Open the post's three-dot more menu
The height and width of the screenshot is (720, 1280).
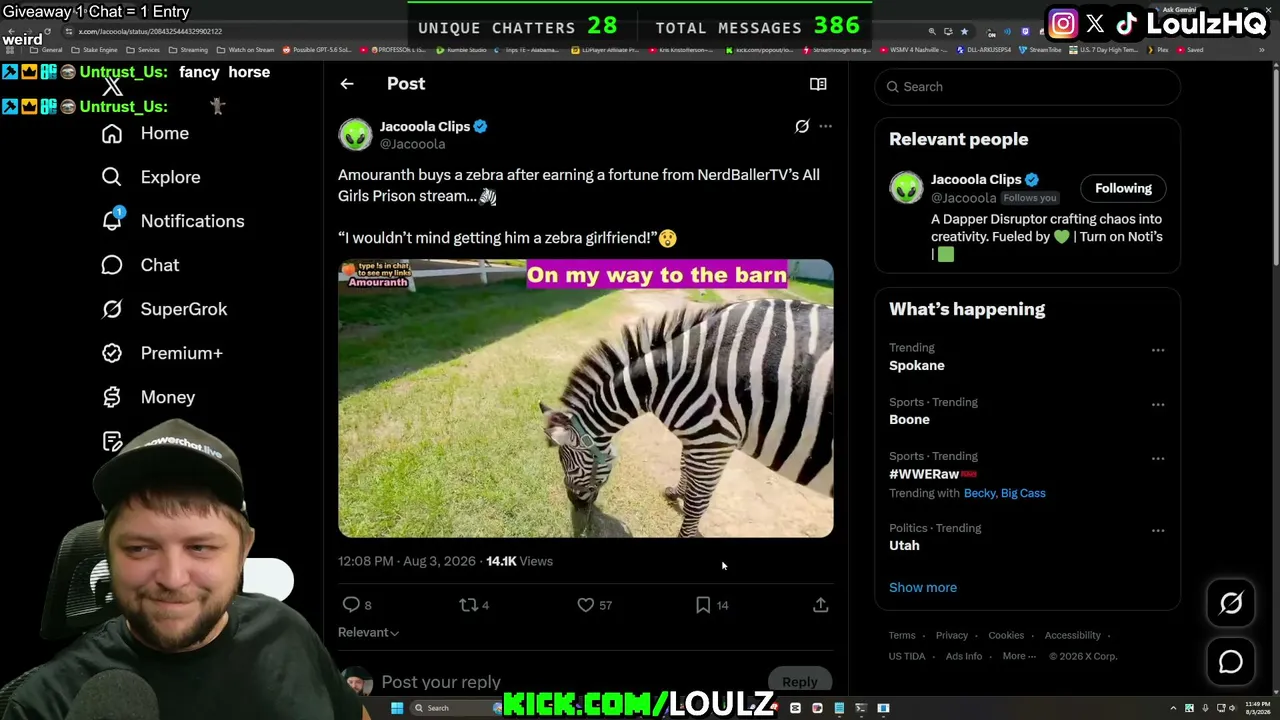[825, 126]
